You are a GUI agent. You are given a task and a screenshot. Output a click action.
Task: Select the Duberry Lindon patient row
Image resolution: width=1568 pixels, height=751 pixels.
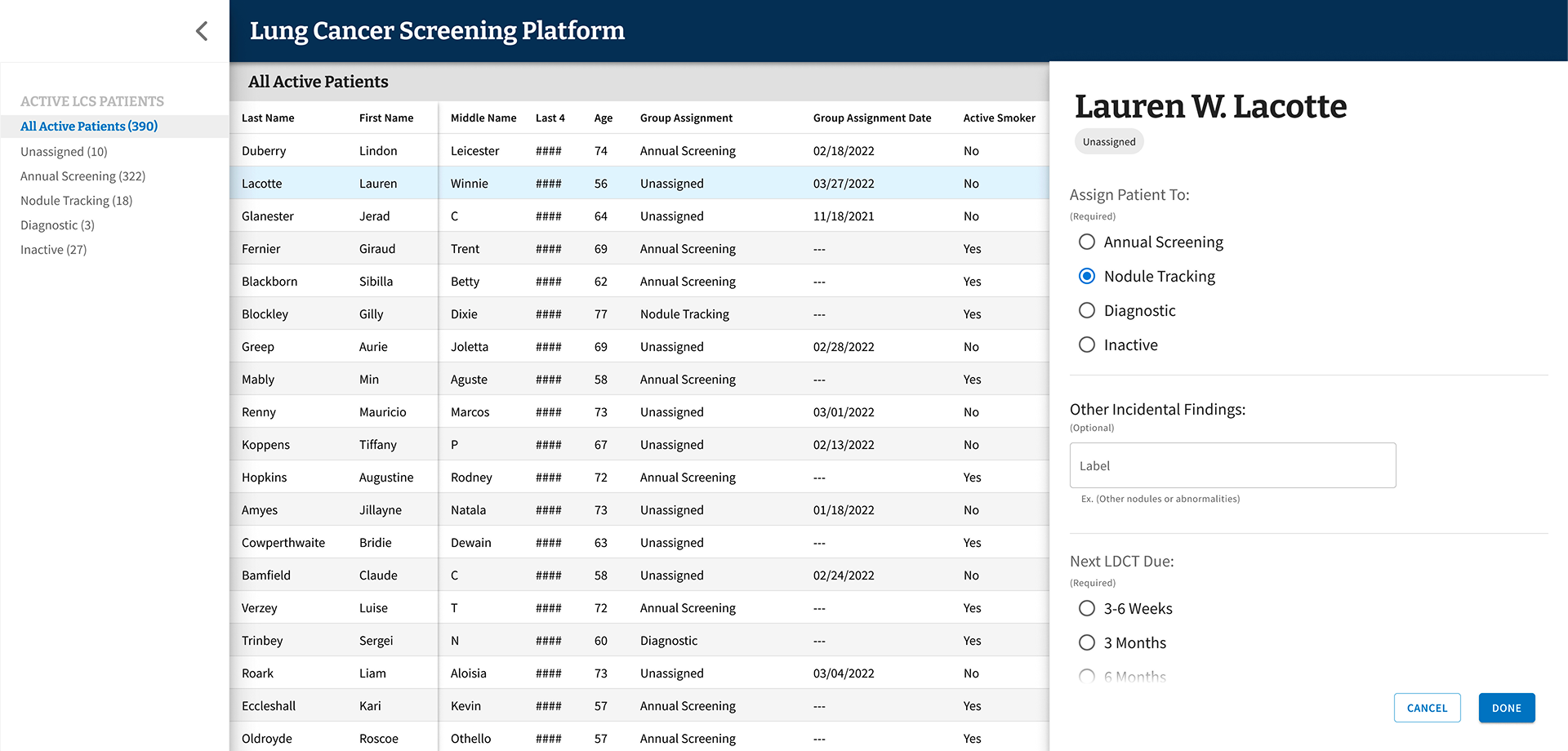pyautogui.click(x=639, y=150)
